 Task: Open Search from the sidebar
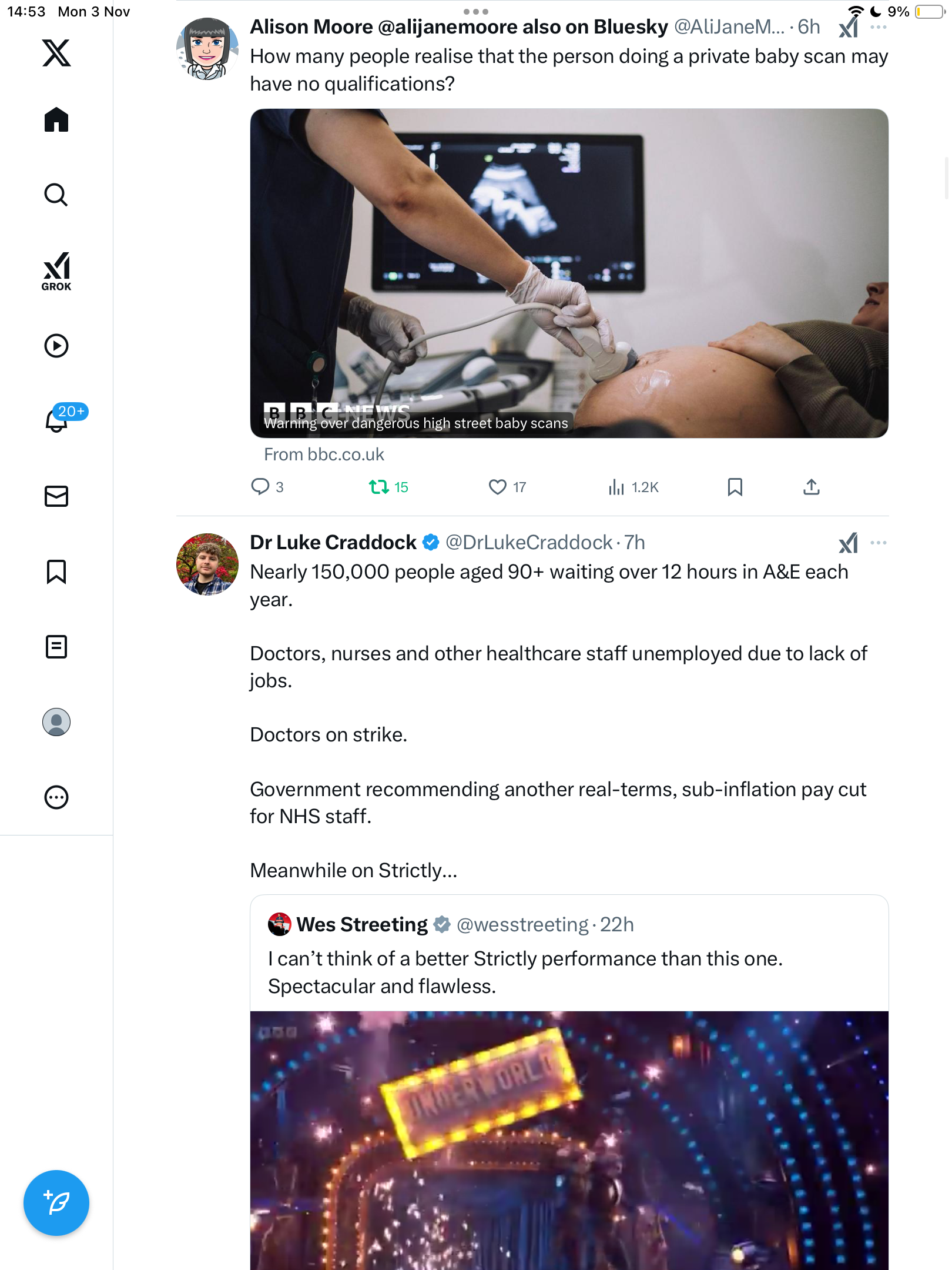pos(56,195)
